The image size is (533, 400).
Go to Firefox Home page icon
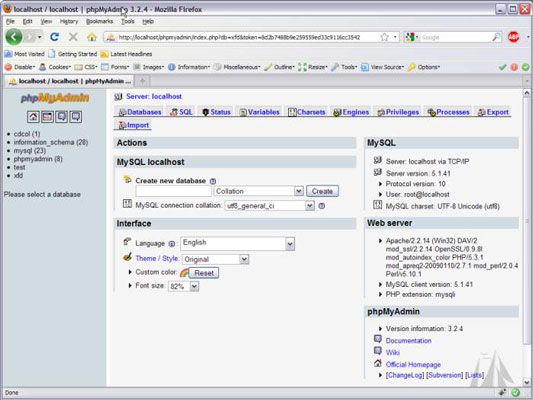point(91,37)
